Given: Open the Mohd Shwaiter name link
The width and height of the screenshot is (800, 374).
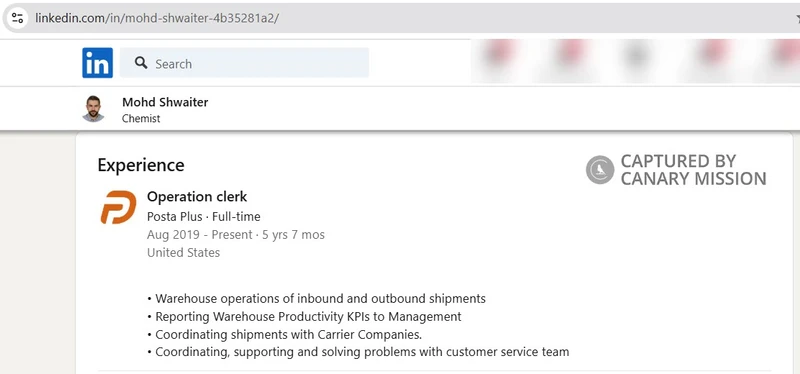Looking at the screenshot, I should point(165,102).
